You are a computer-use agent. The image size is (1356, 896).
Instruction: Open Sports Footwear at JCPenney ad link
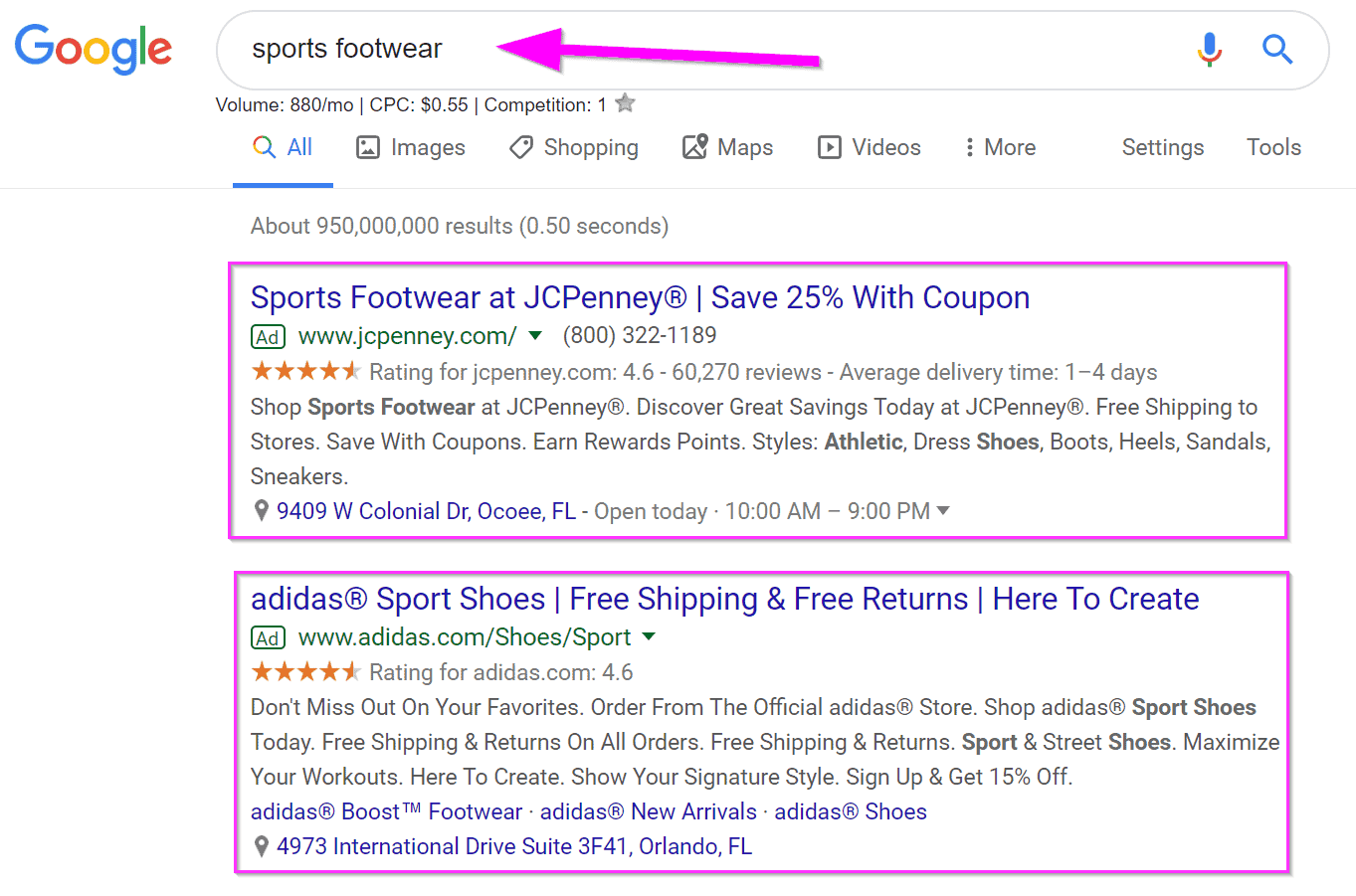point(640,297)
